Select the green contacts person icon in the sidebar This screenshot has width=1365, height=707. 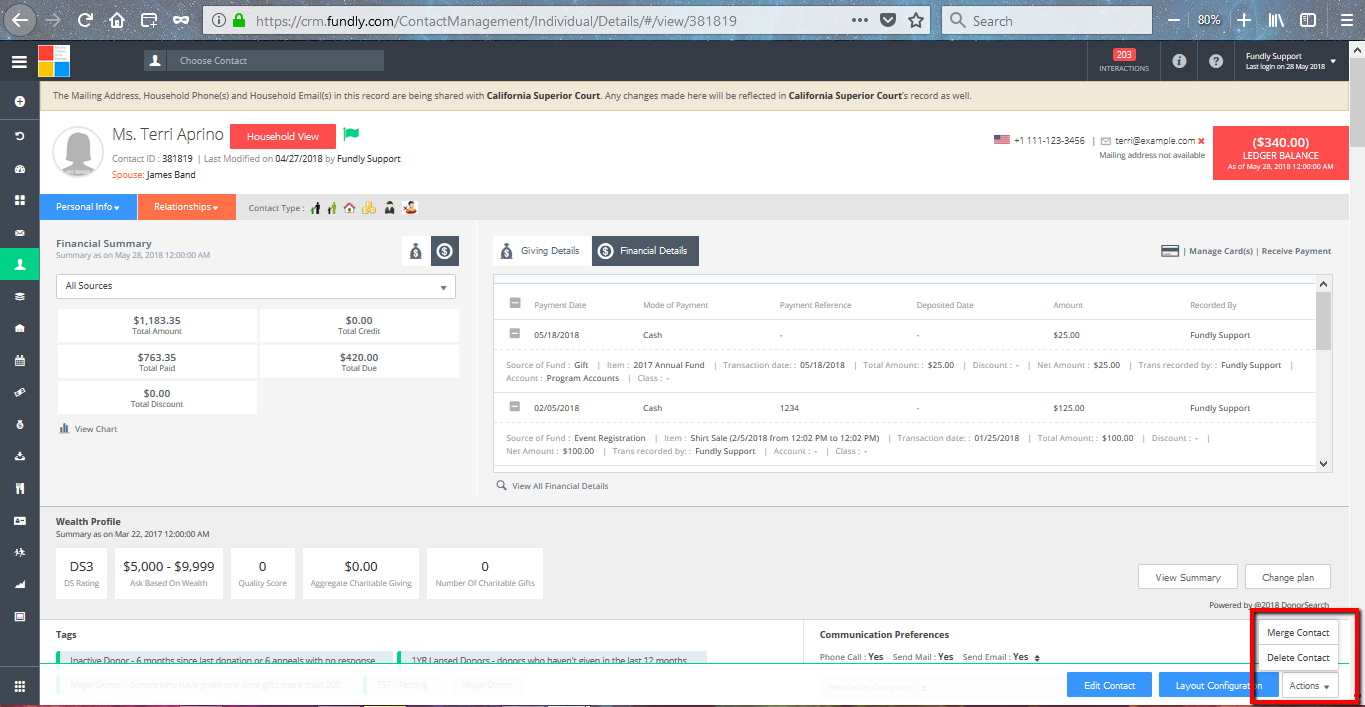19,264
